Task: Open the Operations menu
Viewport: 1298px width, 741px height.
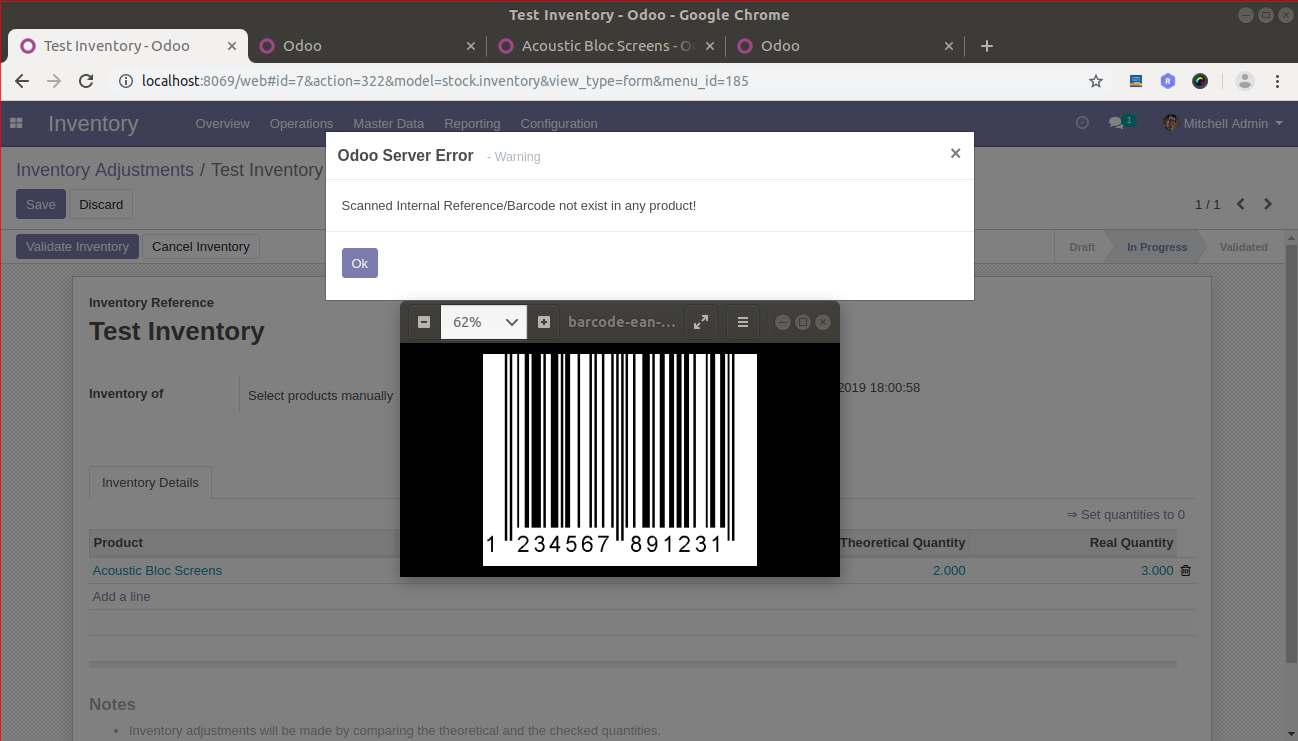Action: coord(301,124)
